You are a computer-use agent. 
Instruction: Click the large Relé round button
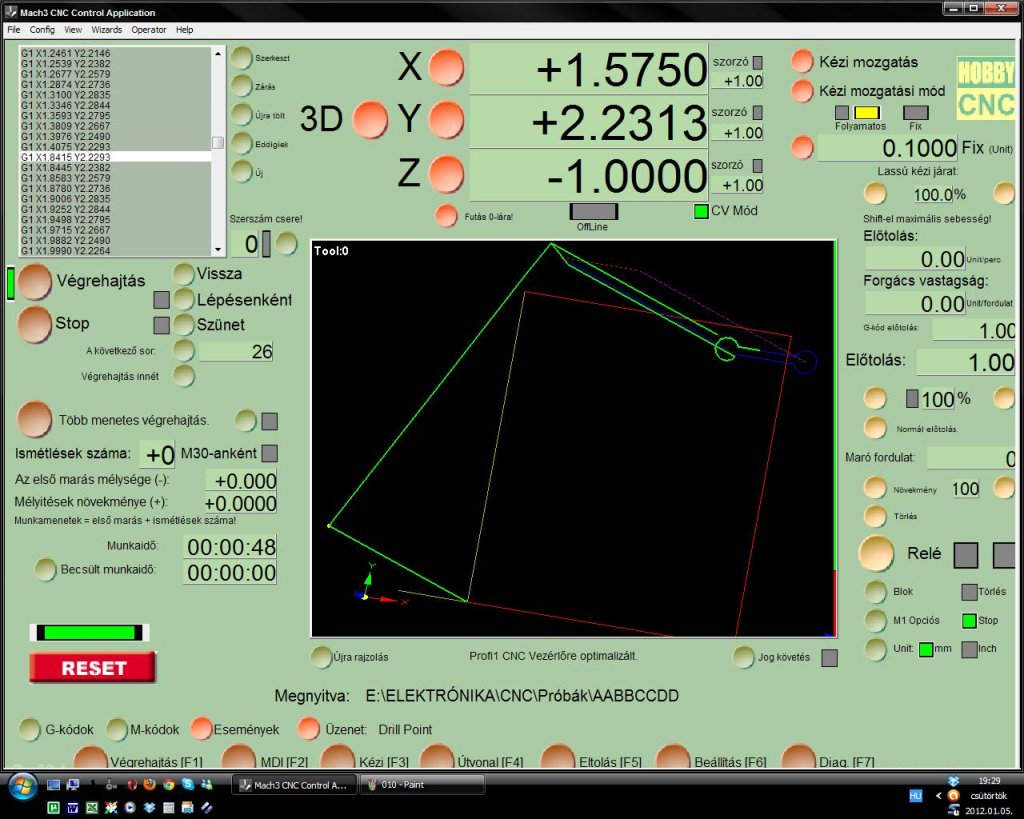(876, 554)
